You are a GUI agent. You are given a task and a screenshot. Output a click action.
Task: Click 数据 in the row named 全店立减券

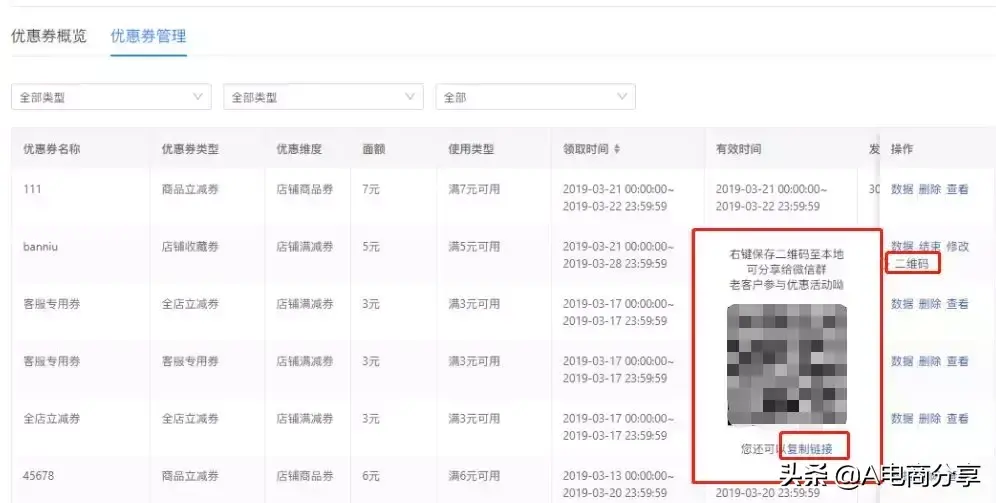[x=902, y=419]
